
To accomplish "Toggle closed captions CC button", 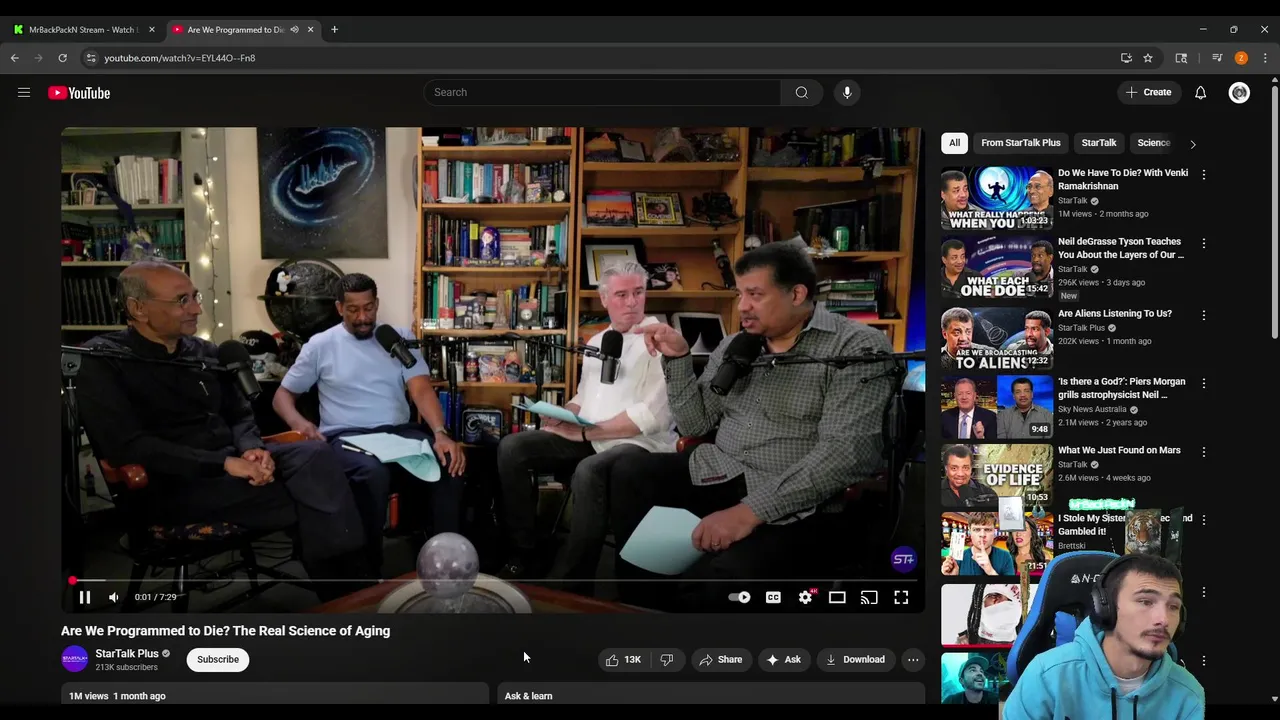I will click(773, 597).
